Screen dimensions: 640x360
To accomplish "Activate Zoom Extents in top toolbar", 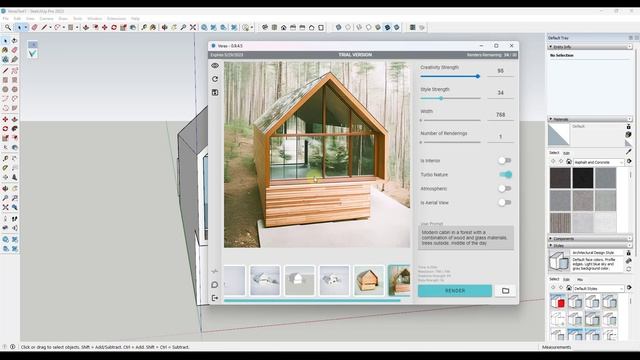I will 193,27.
